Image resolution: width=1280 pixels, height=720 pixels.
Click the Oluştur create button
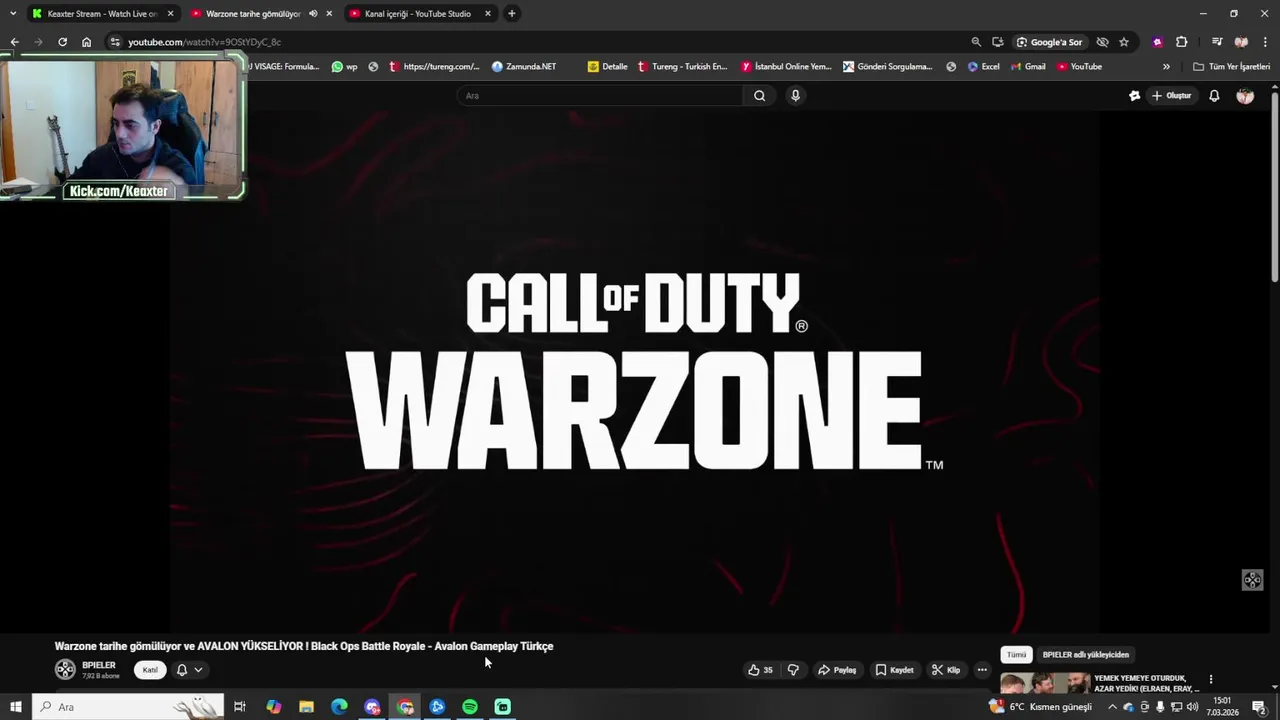tap(1172, 96)
